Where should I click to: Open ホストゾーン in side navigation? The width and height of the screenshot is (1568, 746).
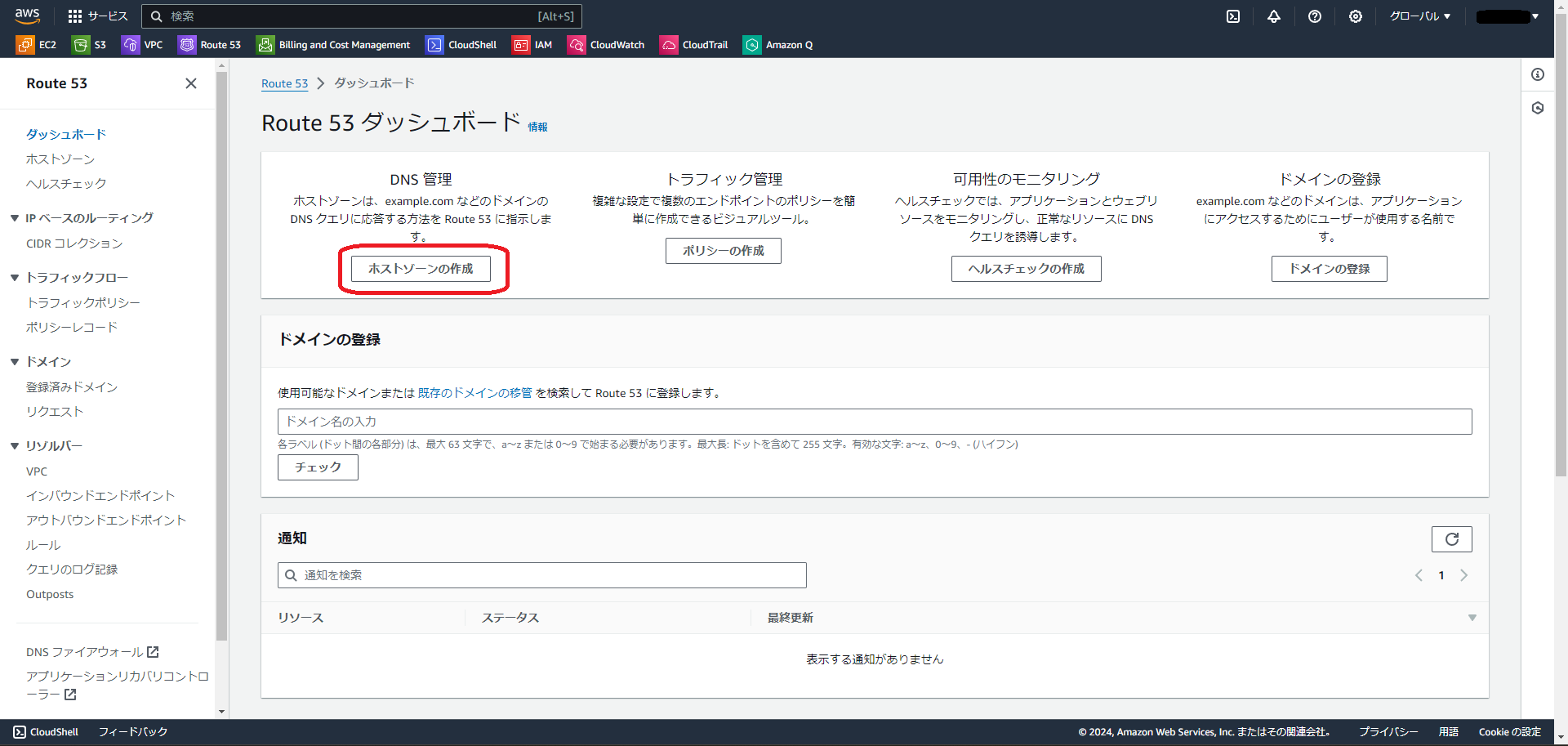point(60,159)
